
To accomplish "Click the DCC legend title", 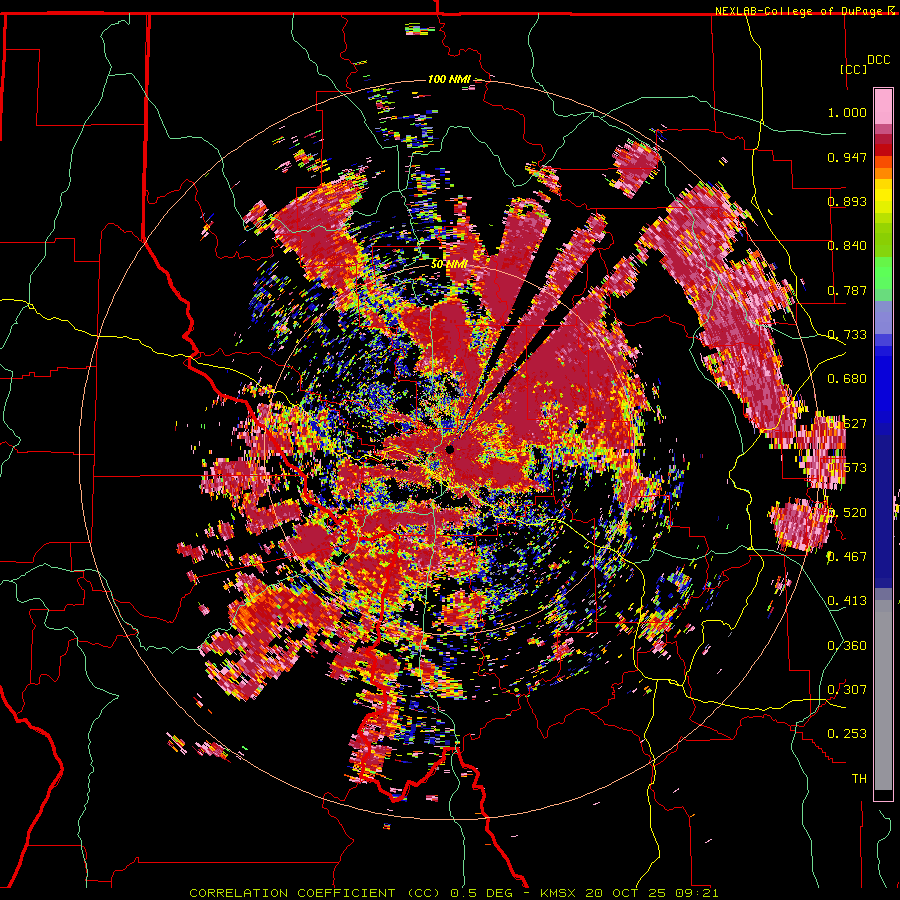I will (878, 60).
